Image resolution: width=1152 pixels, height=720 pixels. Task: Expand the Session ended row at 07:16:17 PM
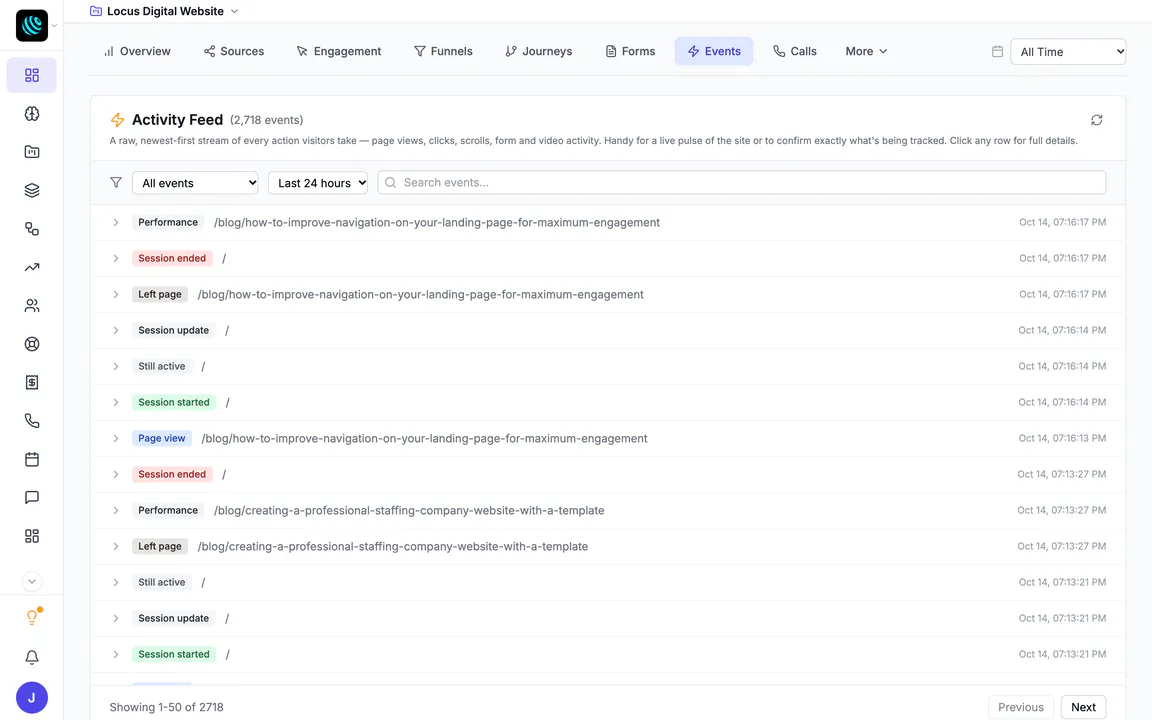tap(608, 259)
